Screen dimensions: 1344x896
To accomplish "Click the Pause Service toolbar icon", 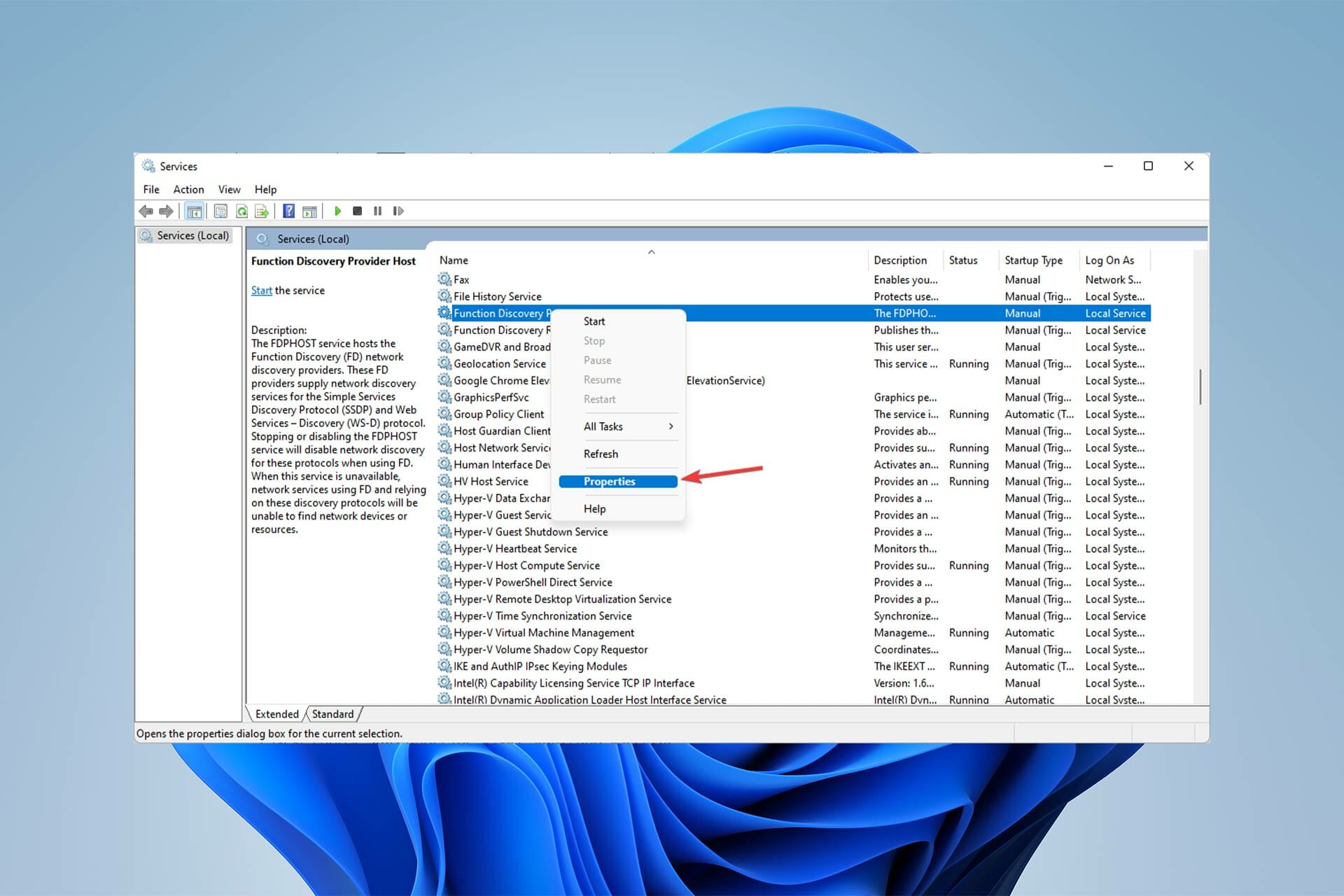I will 377,211.
